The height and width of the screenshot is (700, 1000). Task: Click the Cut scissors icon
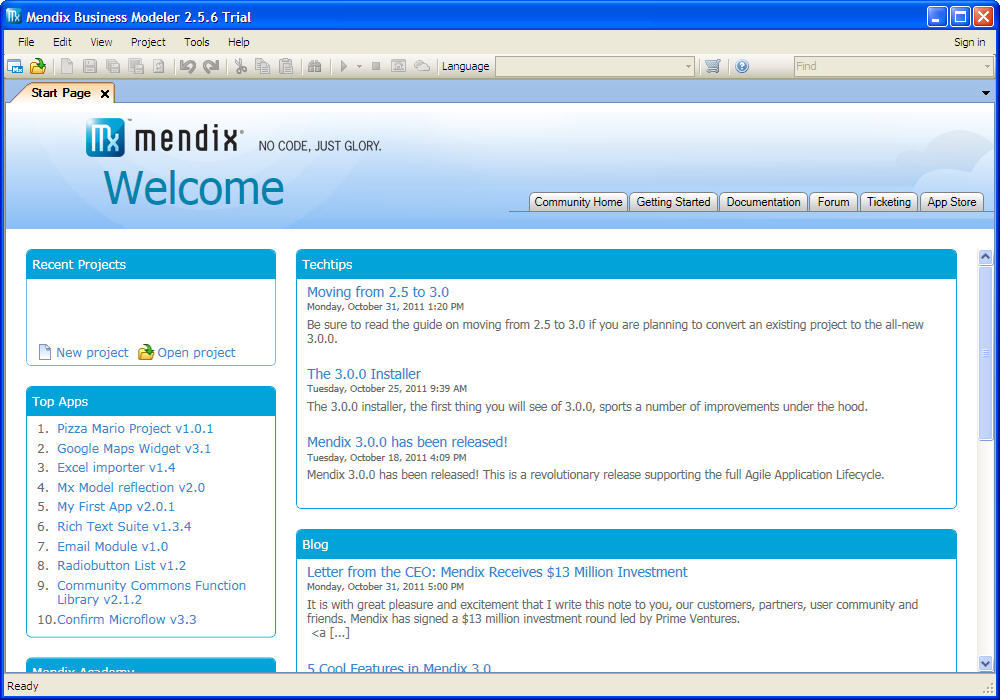240,66
